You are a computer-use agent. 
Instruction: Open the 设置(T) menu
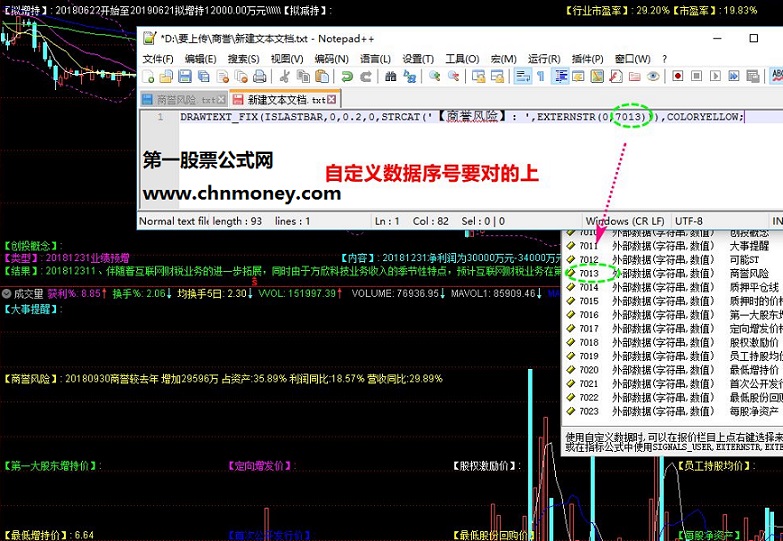point(418,59)
